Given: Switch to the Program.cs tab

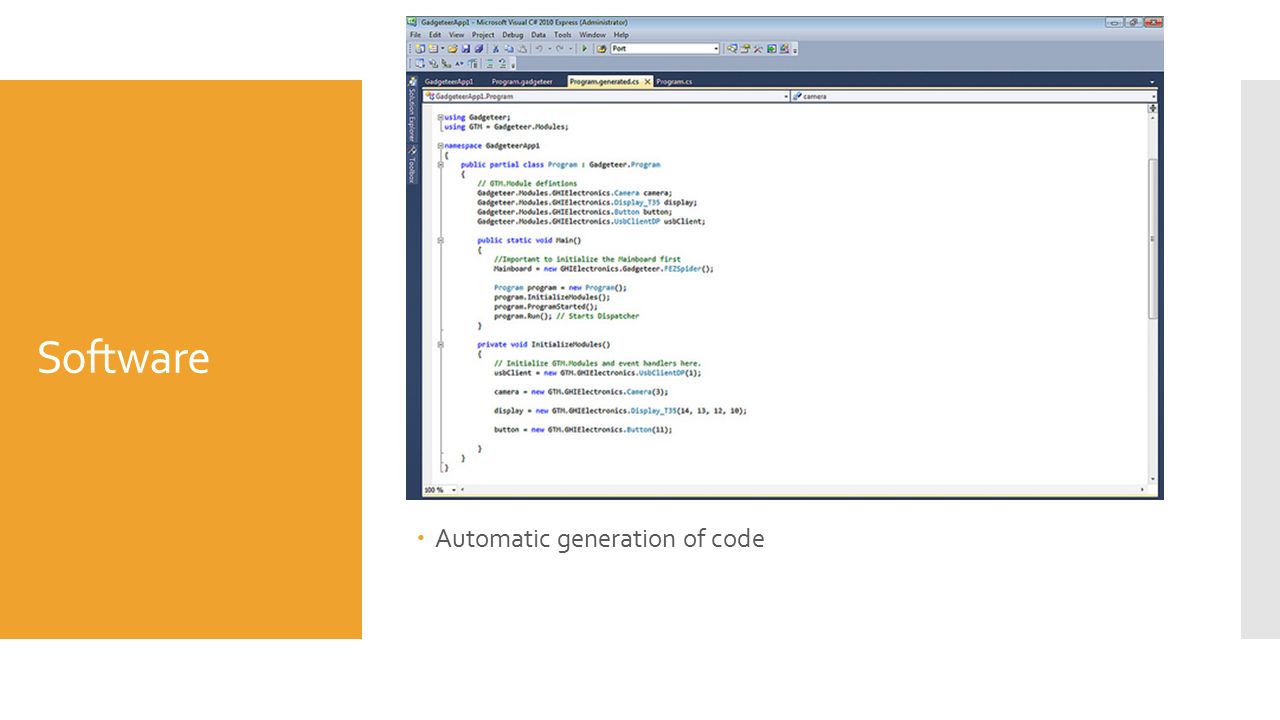Looking at the screenshot, I should [675, 82].
